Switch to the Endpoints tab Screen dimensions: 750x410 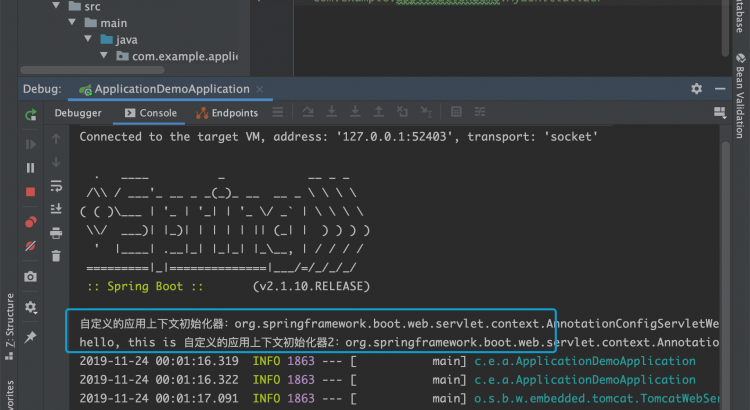coord(227,113)
